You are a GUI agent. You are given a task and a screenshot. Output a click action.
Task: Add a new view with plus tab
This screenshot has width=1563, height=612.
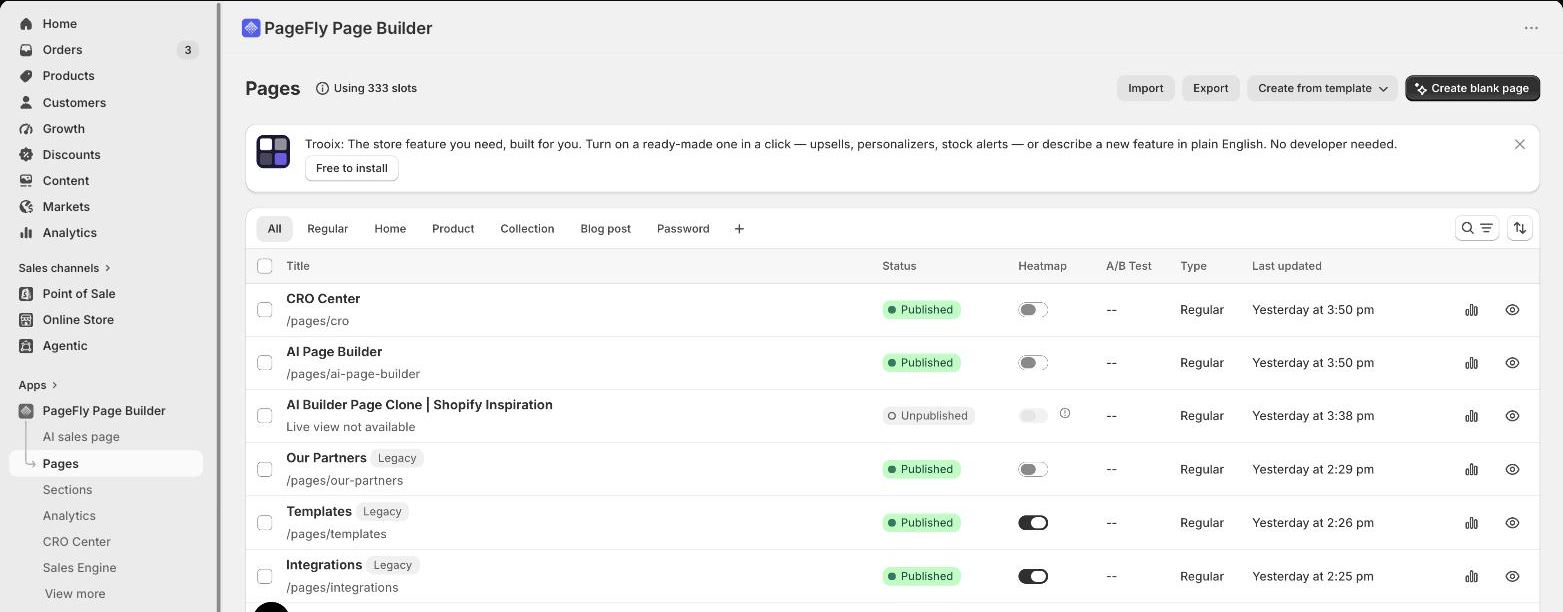click(739, 229)
